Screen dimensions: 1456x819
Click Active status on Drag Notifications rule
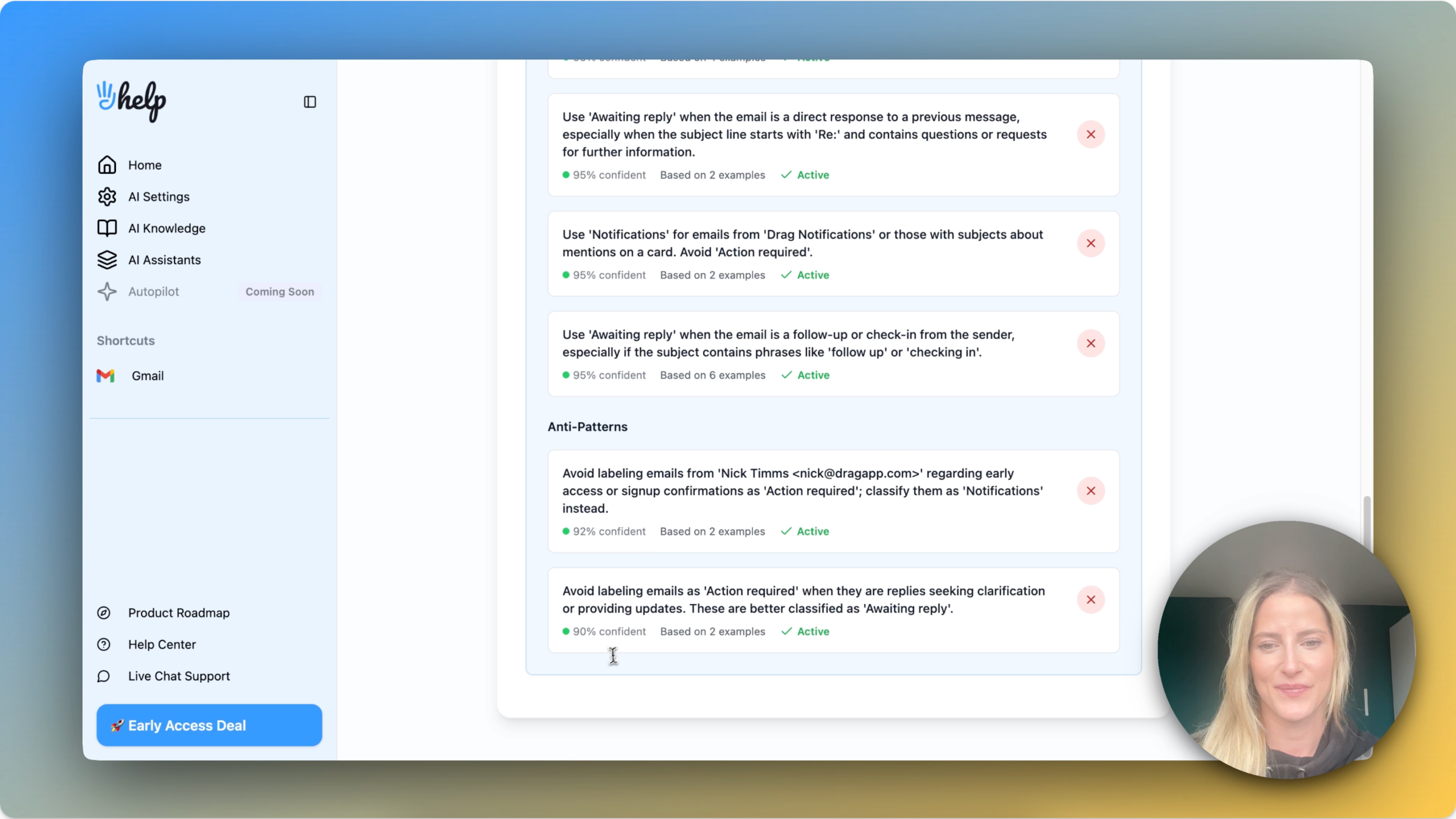pyautogui.click(x=805, y=275)
